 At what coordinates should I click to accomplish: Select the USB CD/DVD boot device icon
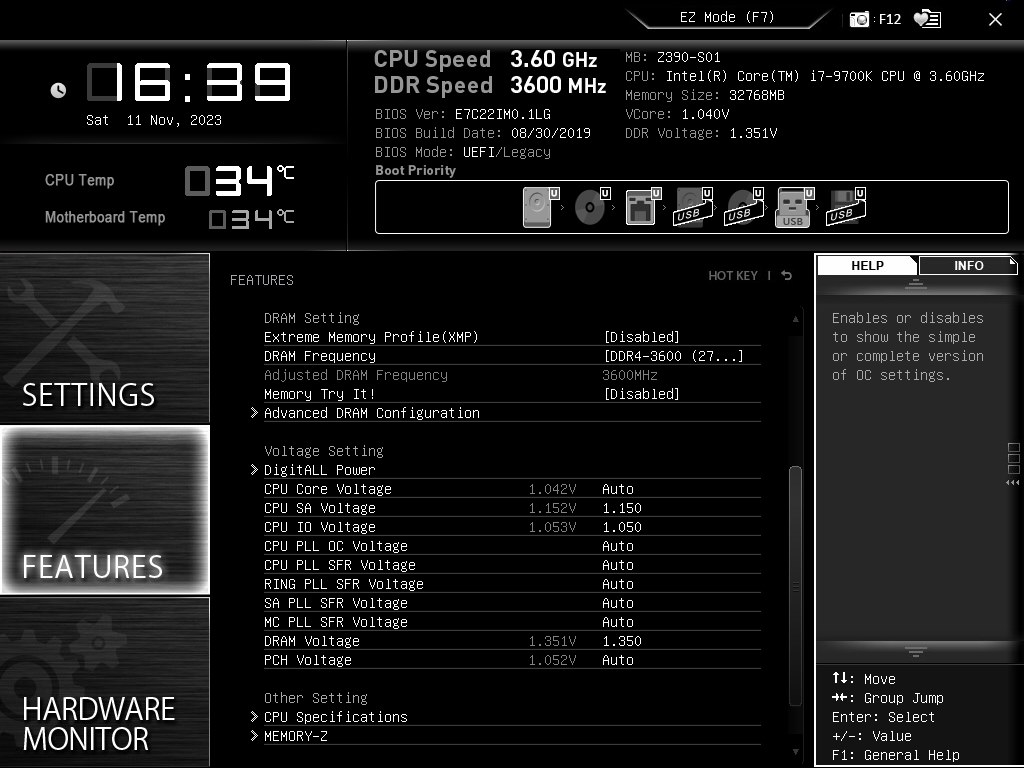(x=744, y=207)
